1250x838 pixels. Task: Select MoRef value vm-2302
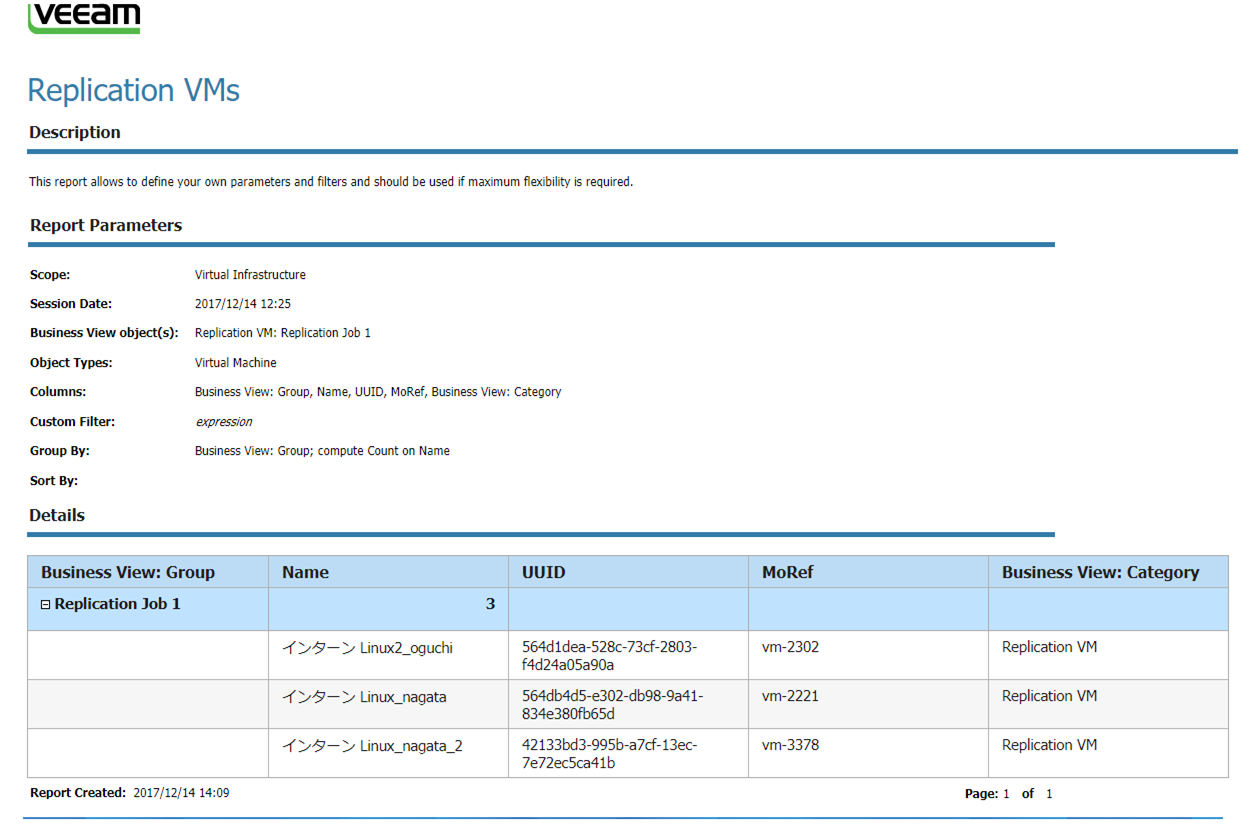point(790,647)
